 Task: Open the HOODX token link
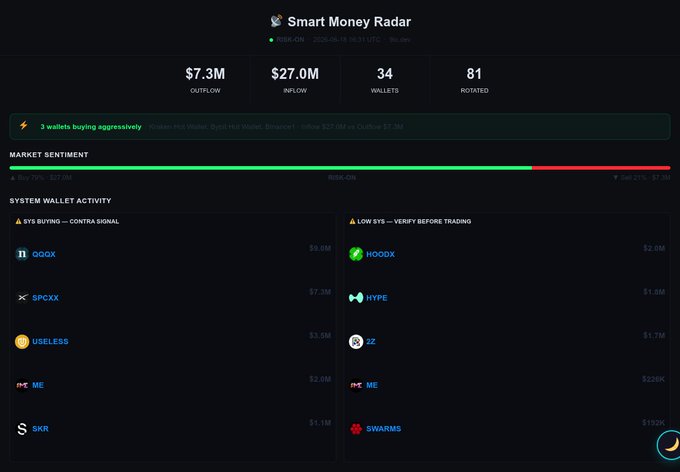[380, 254]
